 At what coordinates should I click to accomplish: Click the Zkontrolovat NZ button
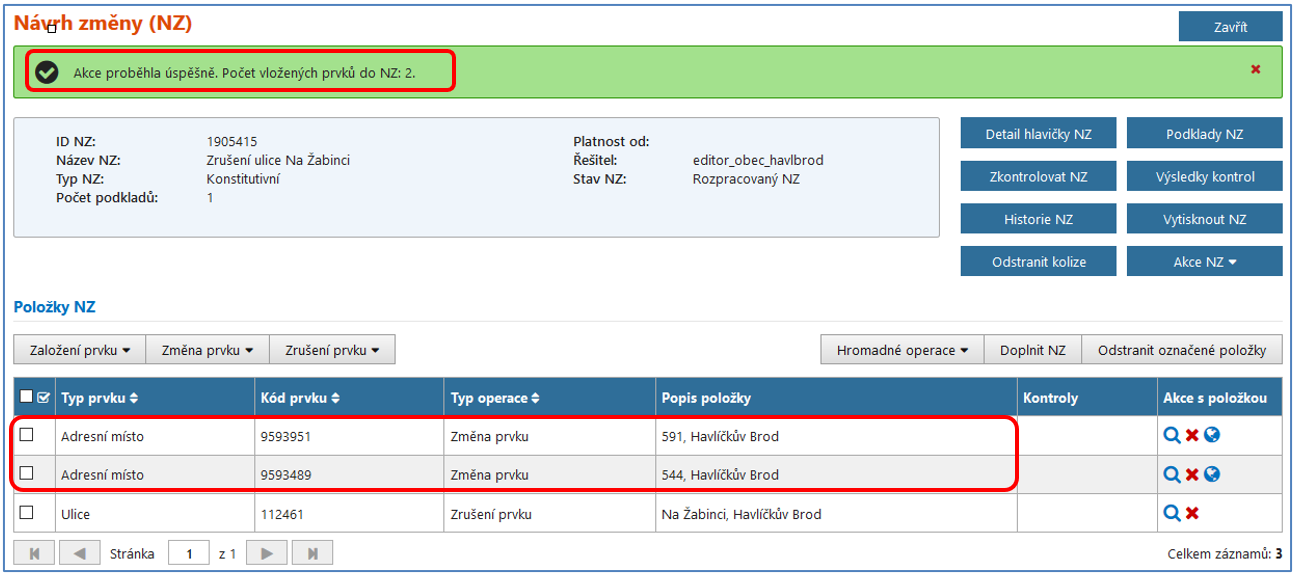tap(1038, 177)
